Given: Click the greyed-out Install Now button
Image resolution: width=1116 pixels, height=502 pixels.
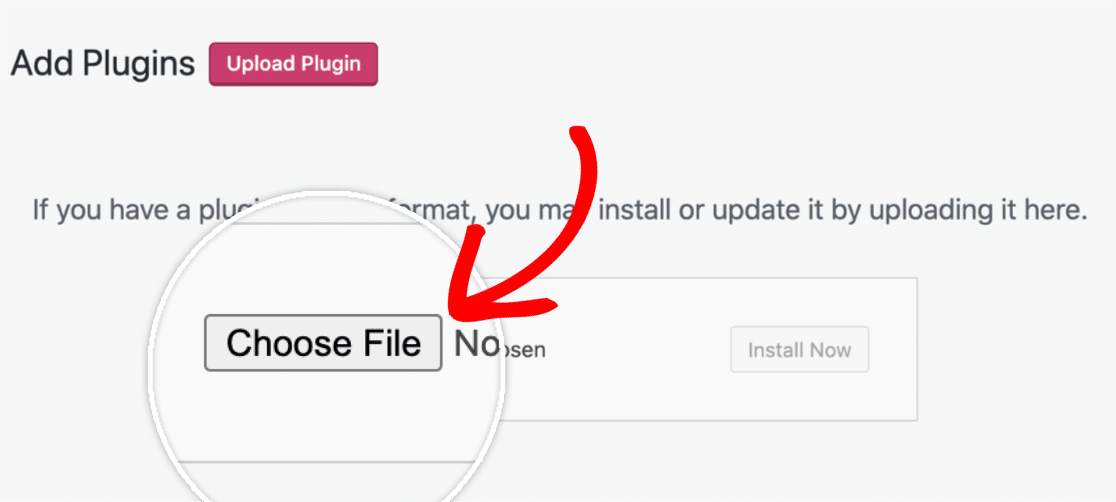Looking at the screenshot, I should pyautogui.click(x=799, y=350).
